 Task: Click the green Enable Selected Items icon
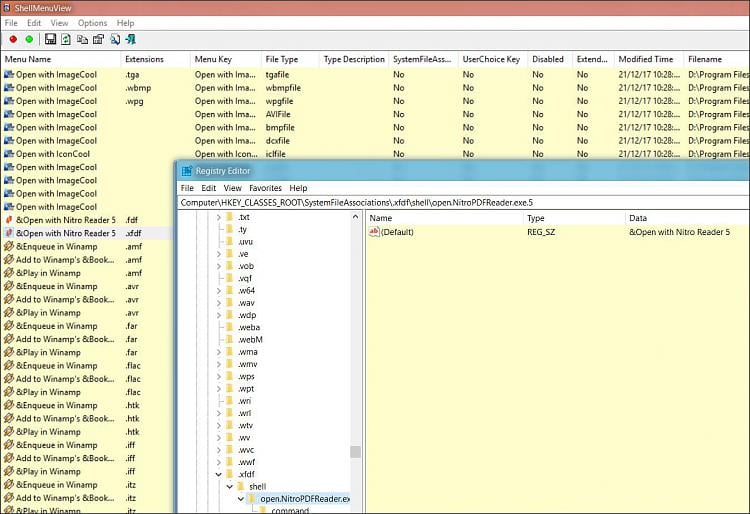click(x=29, y=40)
